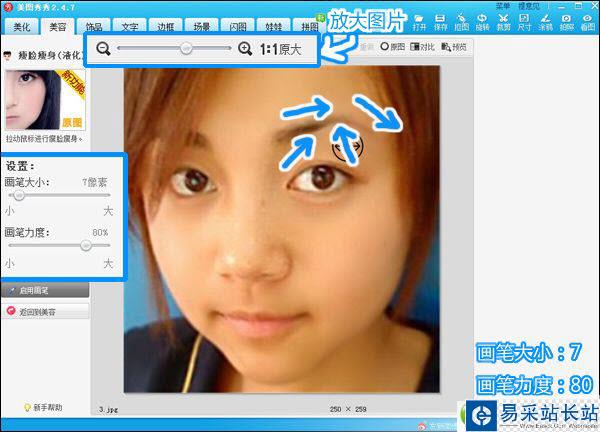
Task: Zoom out with the minus magnifier icon
Action: (x=103, y=49)
